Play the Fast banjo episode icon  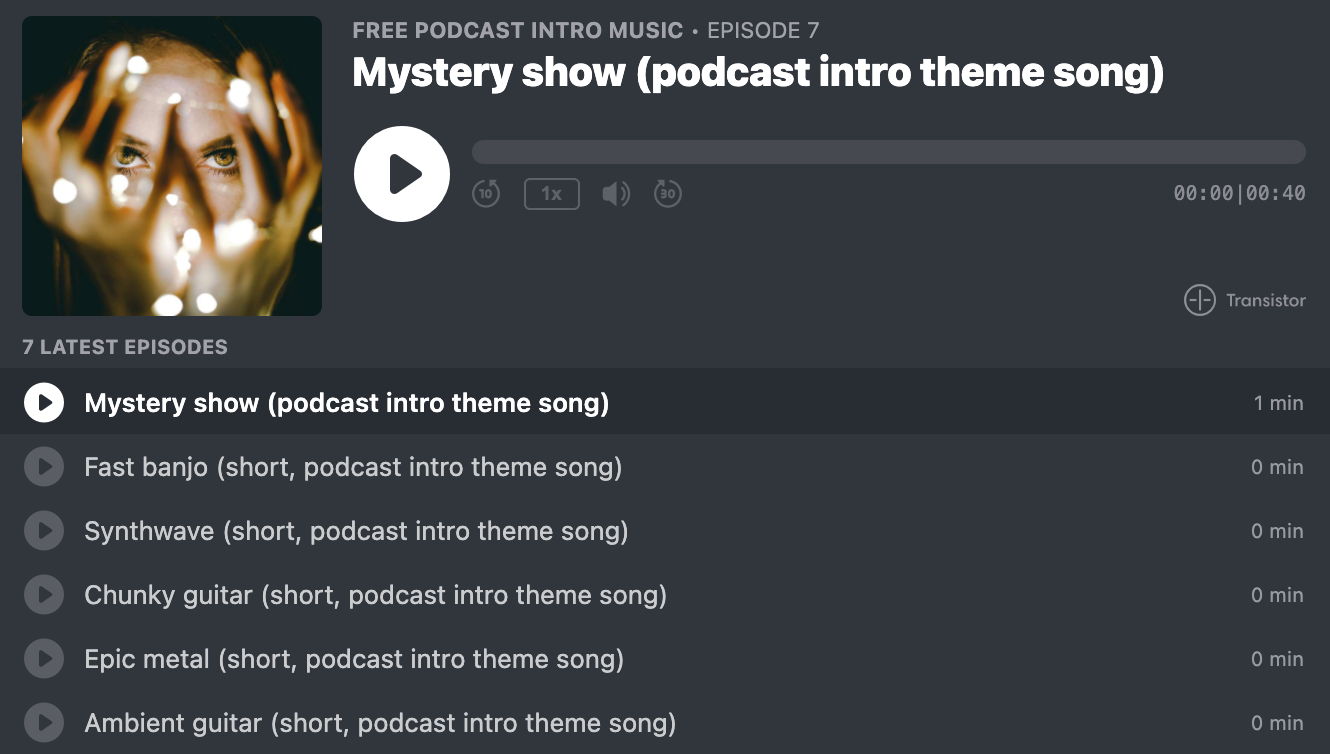click(x=44, y=467)
